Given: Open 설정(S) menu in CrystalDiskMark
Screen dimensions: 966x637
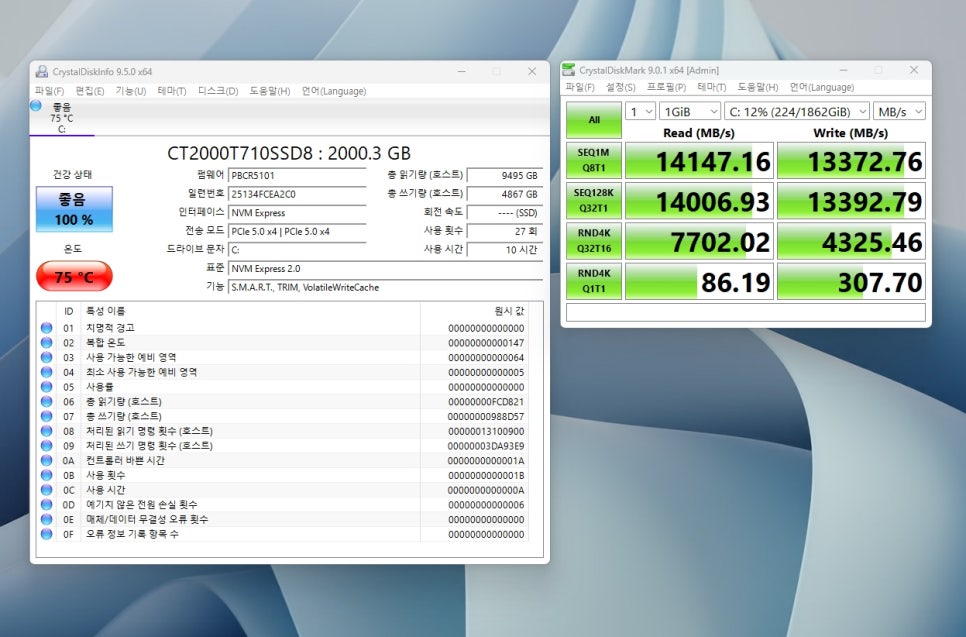Looking at the screenshot, I should (x=620, y=87).
